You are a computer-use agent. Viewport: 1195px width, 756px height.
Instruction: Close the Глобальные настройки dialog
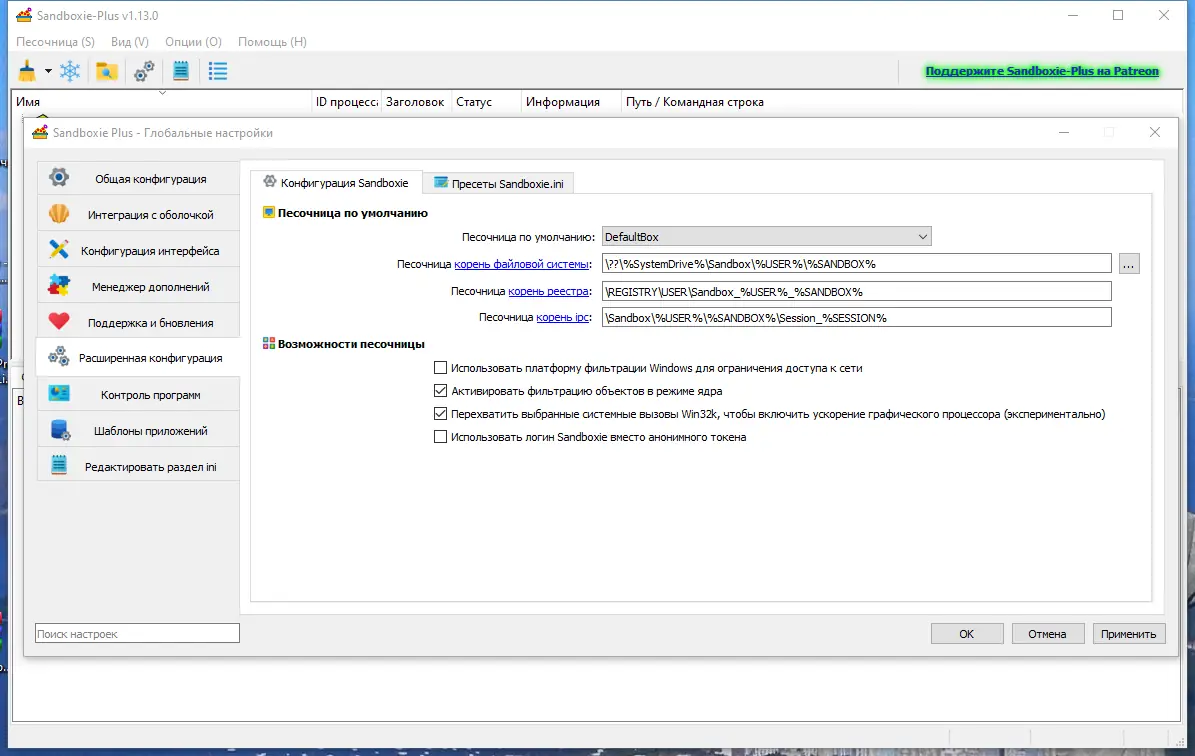(x=1155, y=133)
